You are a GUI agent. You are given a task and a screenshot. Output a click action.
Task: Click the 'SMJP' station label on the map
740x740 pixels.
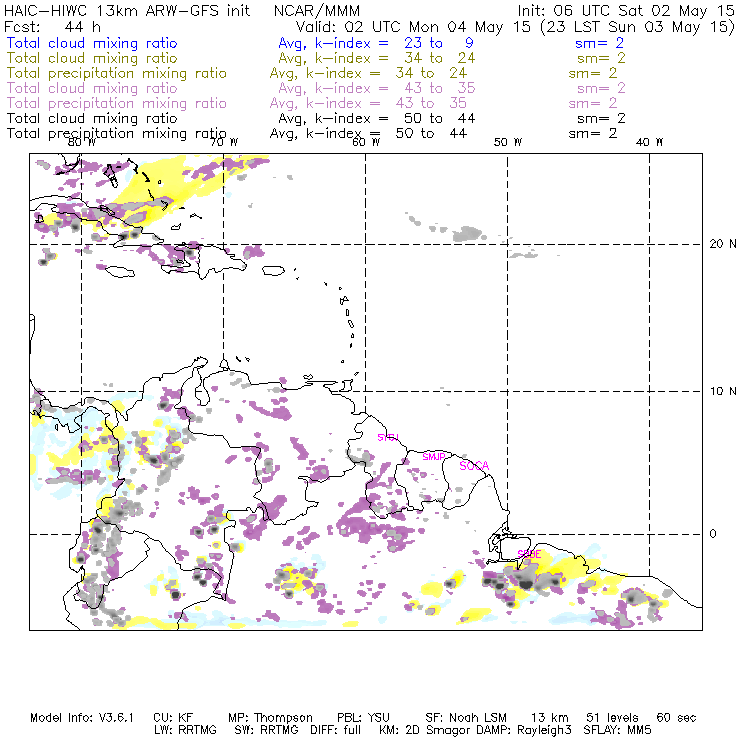434,456
